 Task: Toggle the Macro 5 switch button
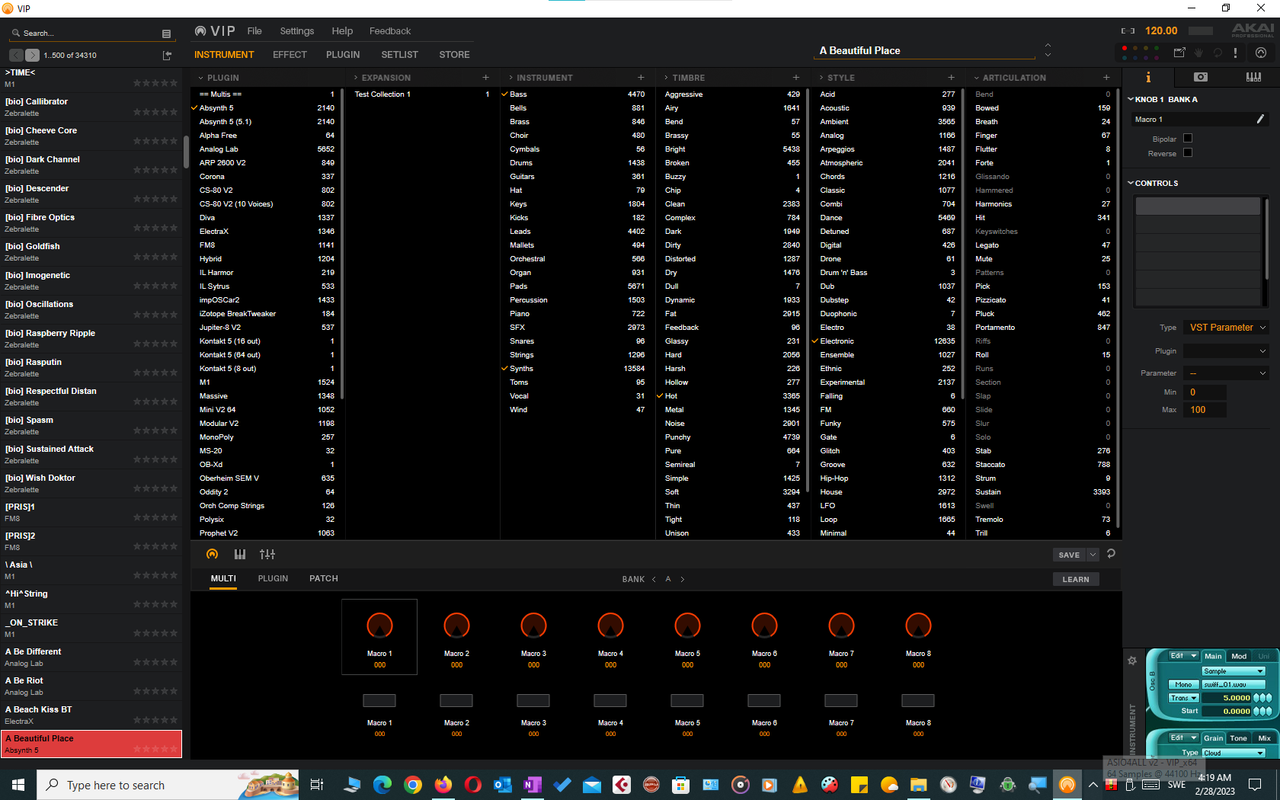pyautogui.click(x=687, y=701)
